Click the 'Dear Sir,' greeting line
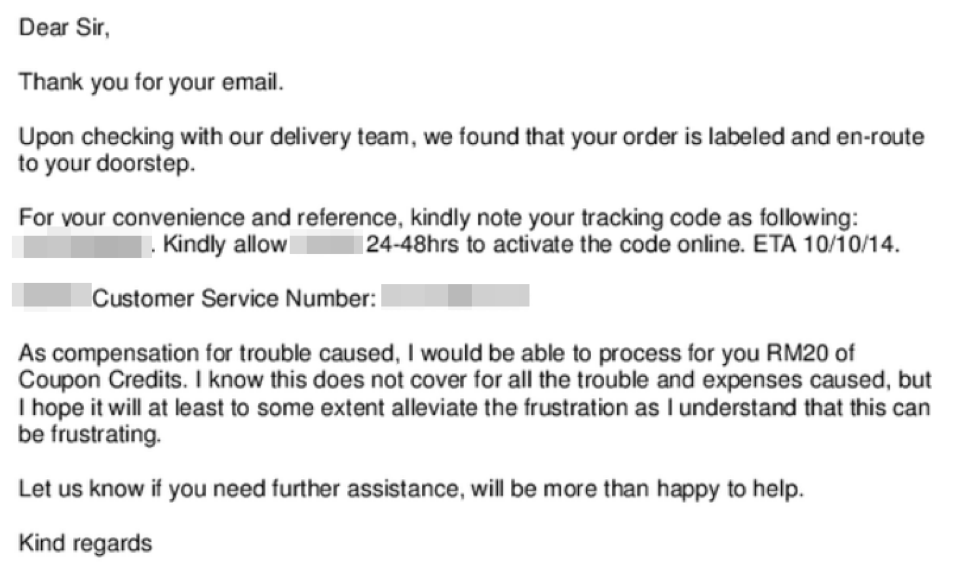The image size is (974, 570). (64, 28)
